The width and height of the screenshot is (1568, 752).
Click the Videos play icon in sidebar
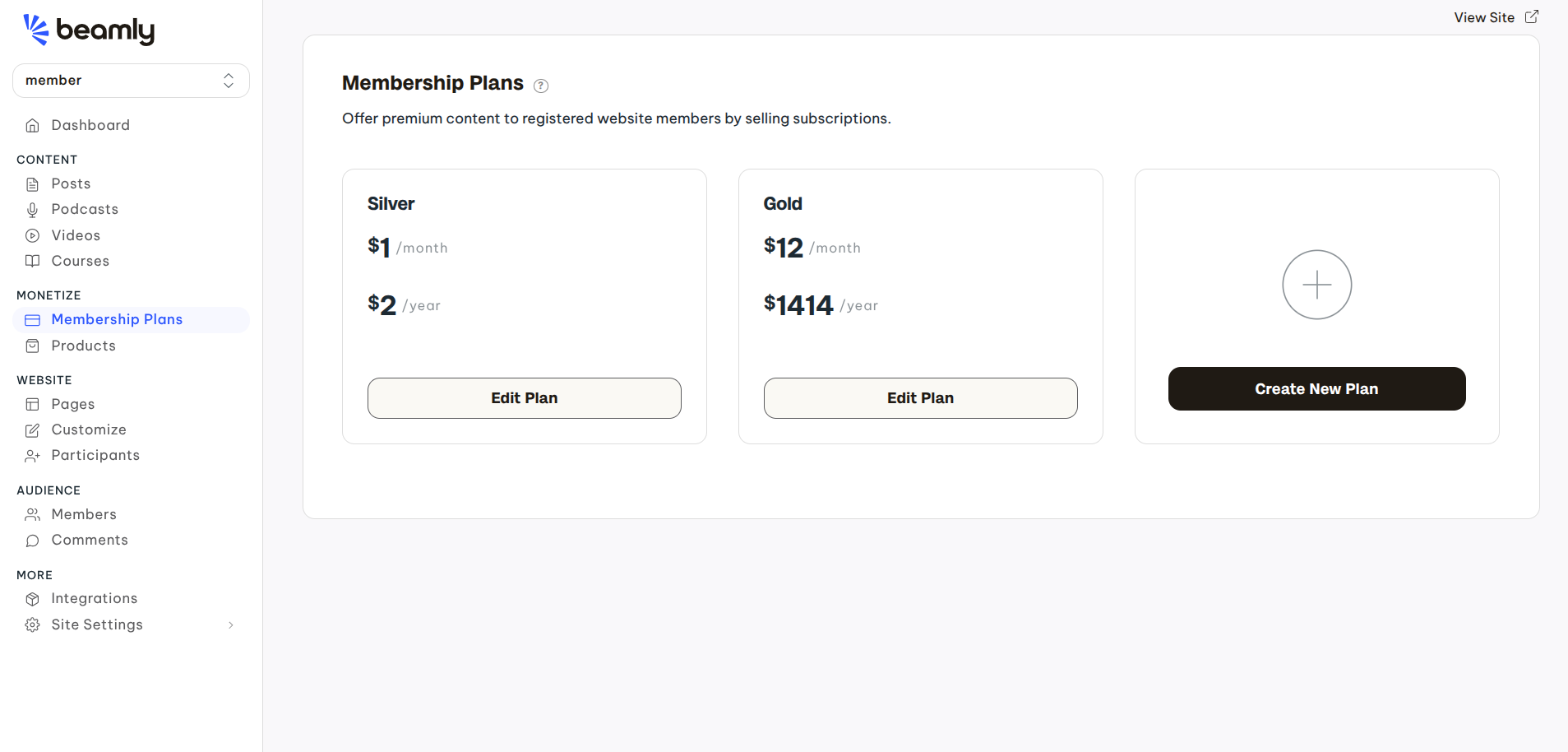click(32, 236)
